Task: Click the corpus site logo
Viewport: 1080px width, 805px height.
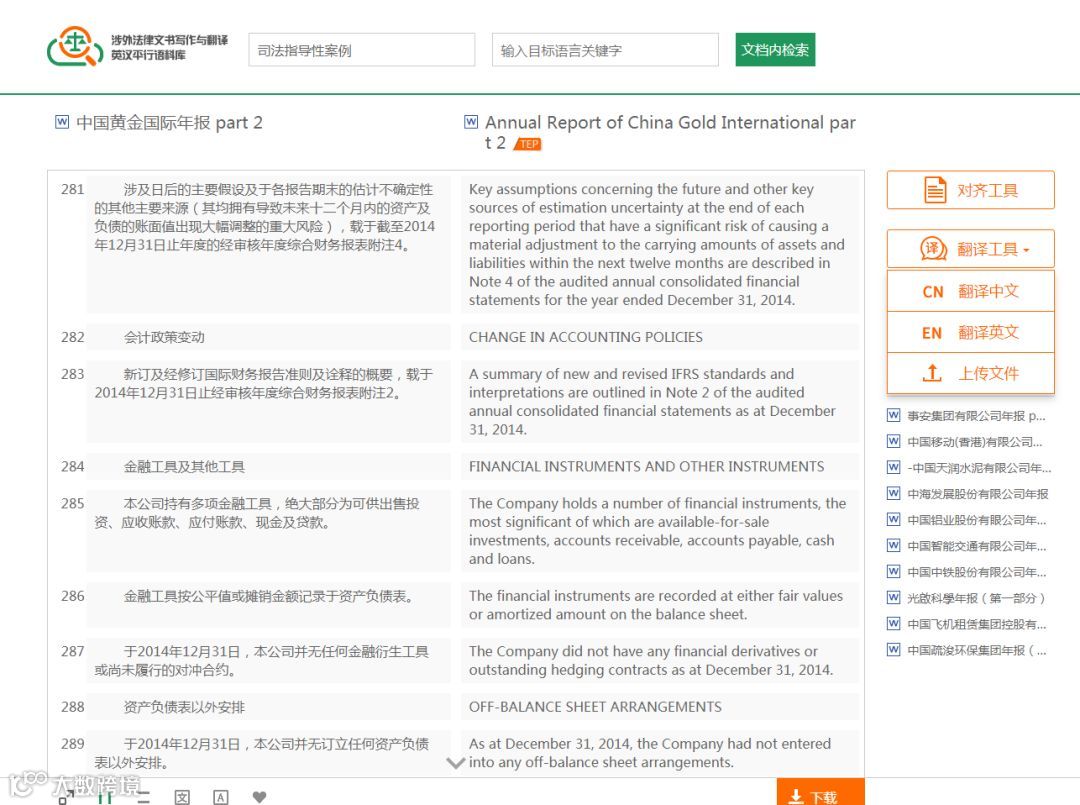Action: 138,47
